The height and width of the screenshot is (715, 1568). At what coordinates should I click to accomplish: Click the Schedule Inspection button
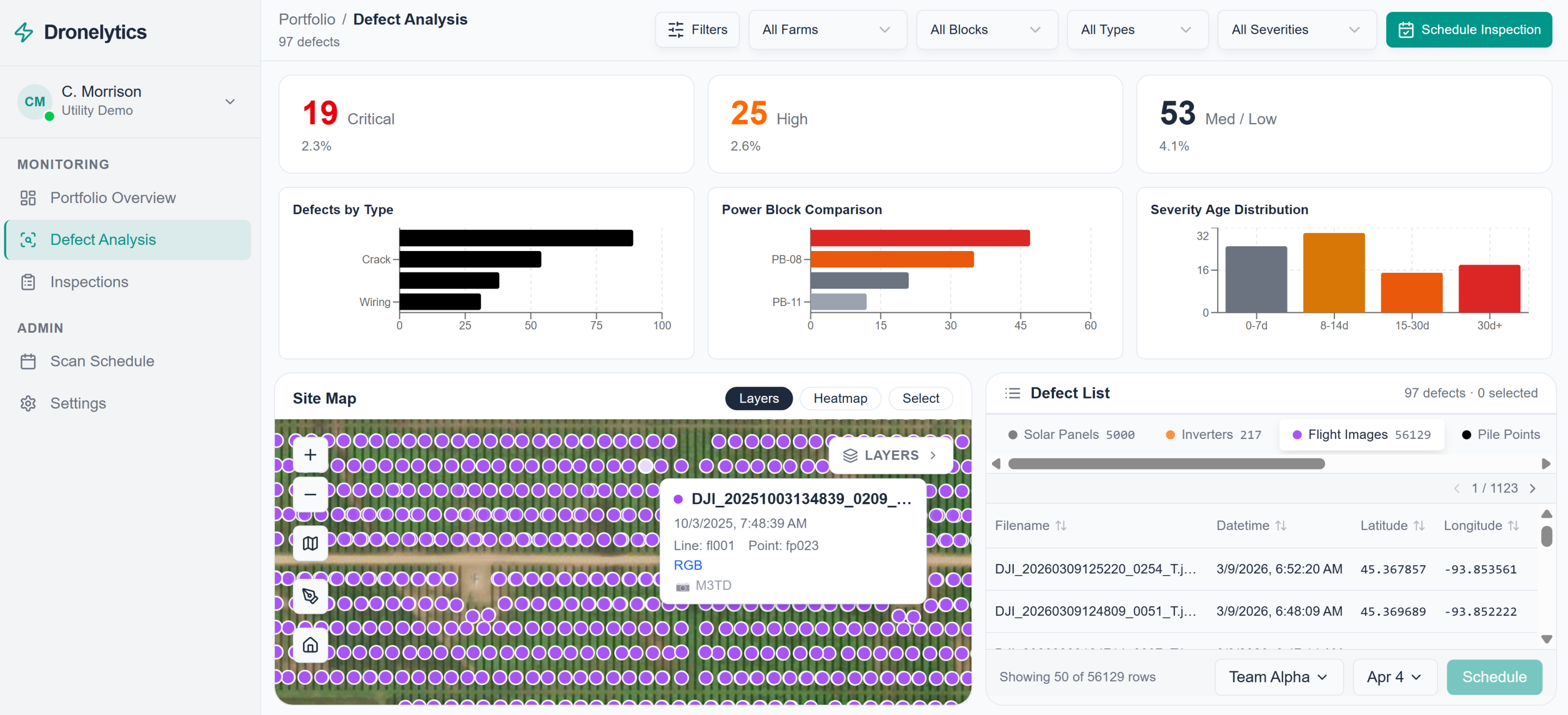point(1468,29)
